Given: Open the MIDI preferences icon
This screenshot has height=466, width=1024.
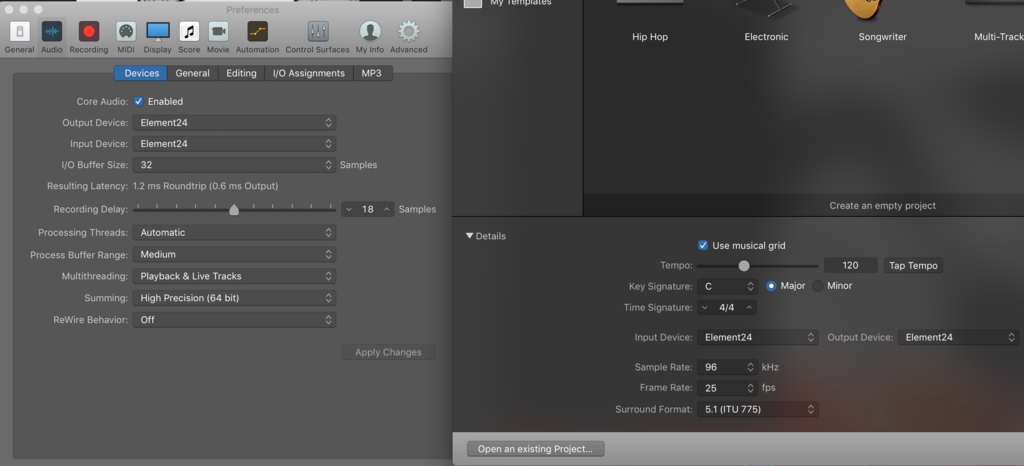Looking at the screenshot, I should (126, 33).
